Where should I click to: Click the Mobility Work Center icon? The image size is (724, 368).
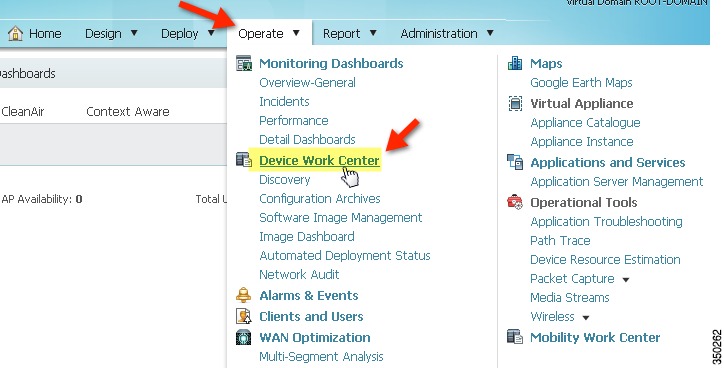515,337
